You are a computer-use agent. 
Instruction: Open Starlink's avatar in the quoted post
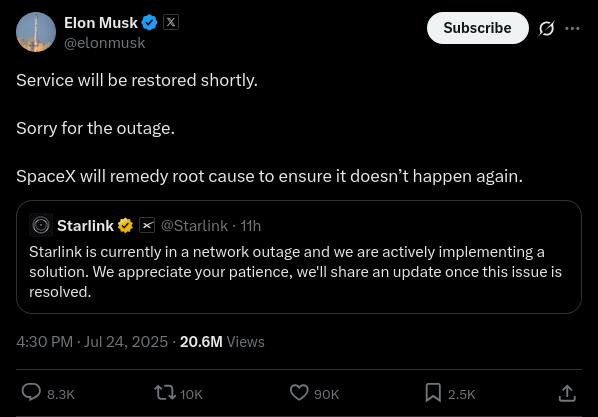point(41,225)
